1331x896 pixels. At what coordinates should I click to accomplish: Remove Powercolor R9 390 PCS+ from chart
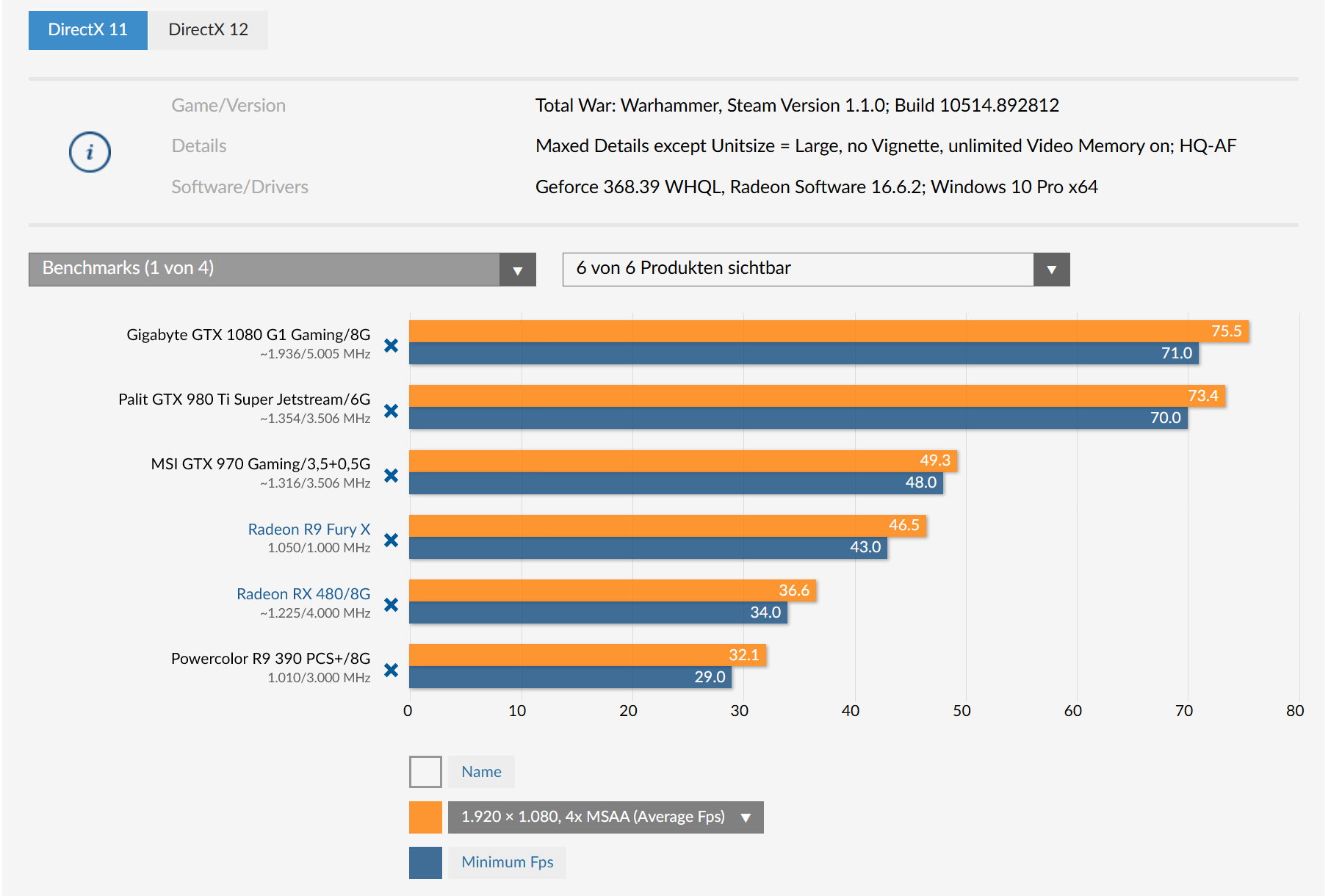coord(391,670)
